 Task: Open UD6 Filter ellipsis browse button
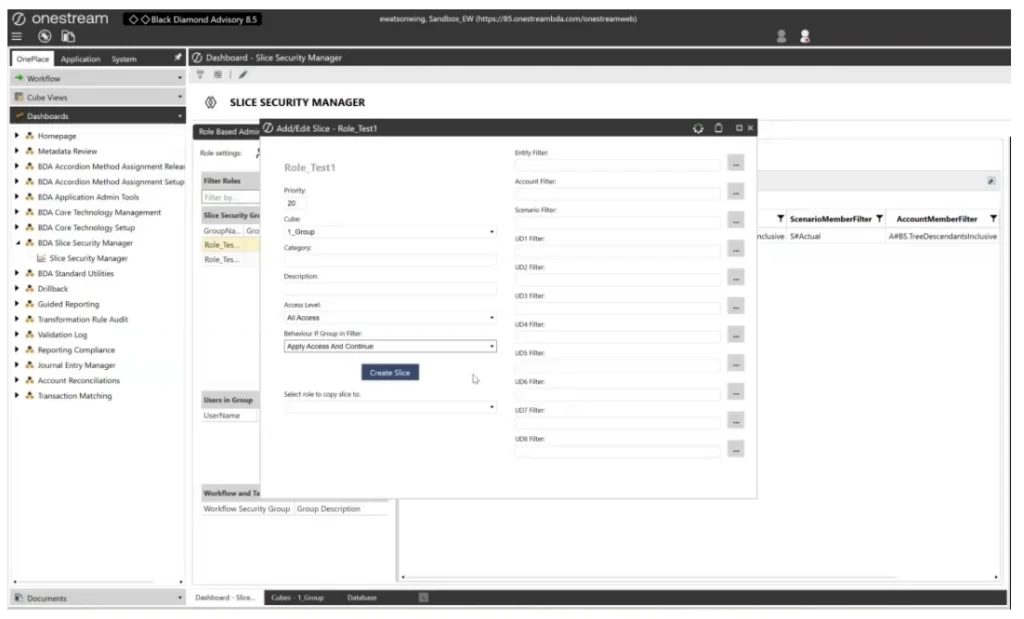735,392
